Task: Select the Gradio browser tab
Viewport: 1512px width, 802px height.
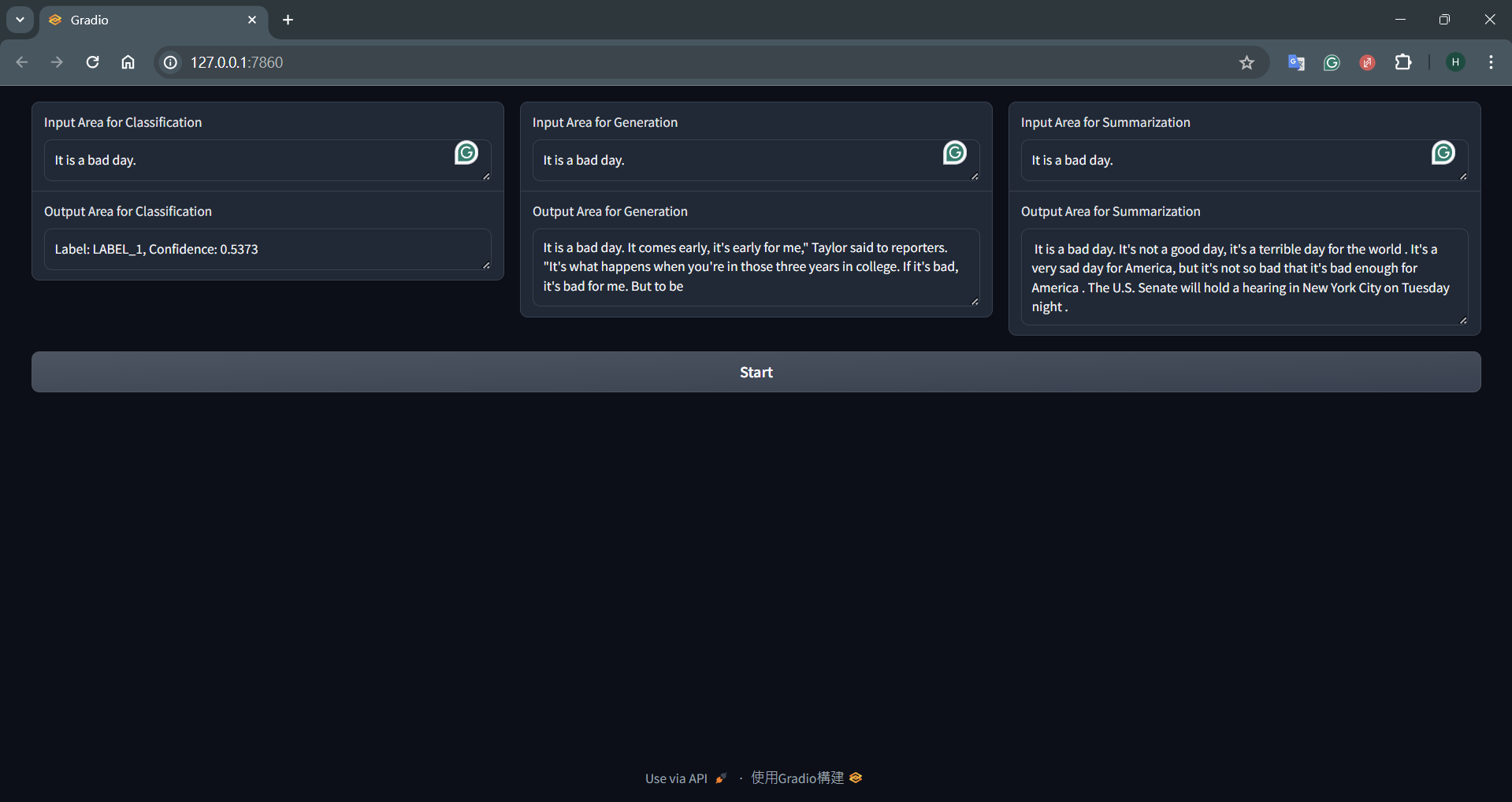Action: (x=154, y=20)
